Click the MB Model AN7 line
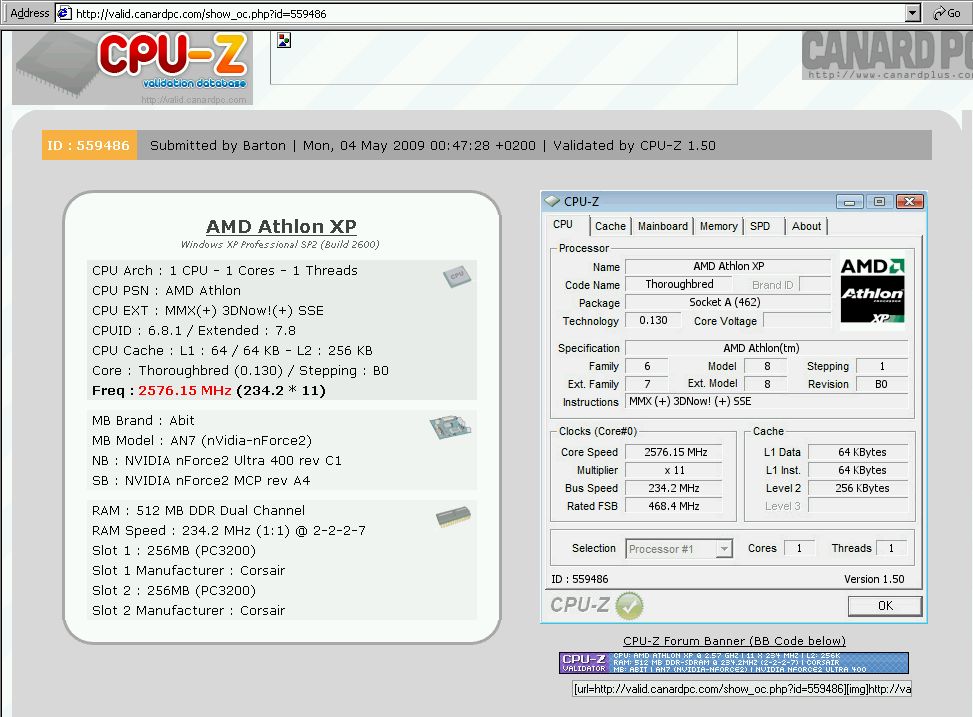Screen dimensions: 973x717 pyautogui.click(x=202, y=441)
